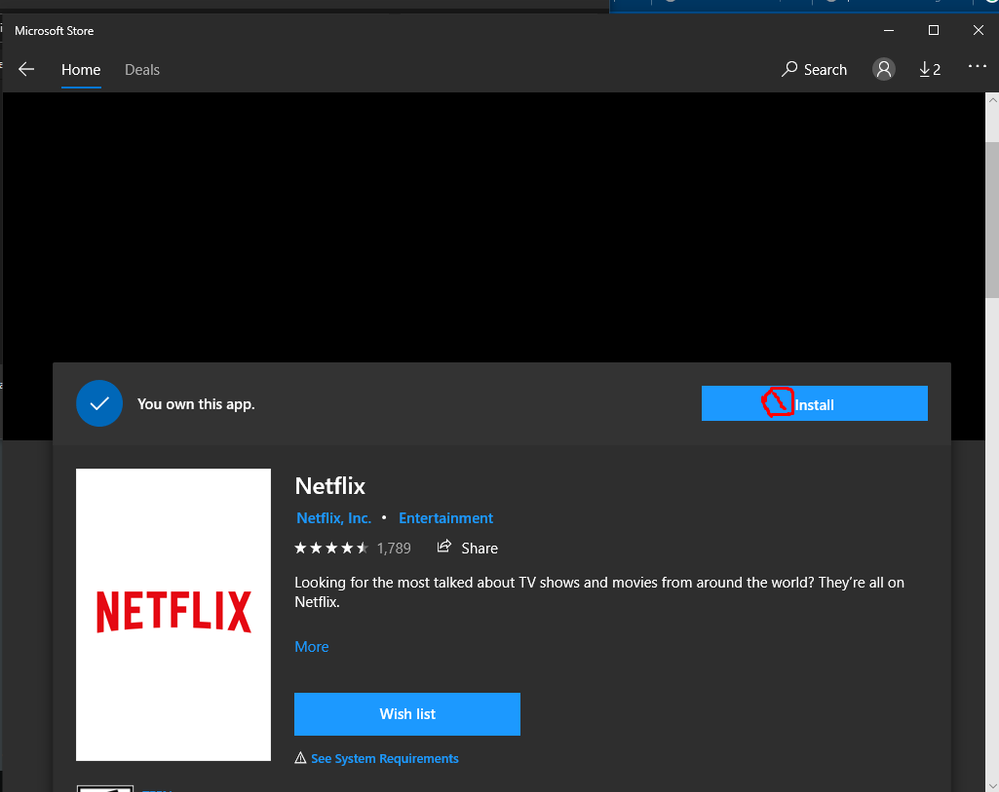Open the Netflix, Inc. publisher link

click(x=334, y=518)
